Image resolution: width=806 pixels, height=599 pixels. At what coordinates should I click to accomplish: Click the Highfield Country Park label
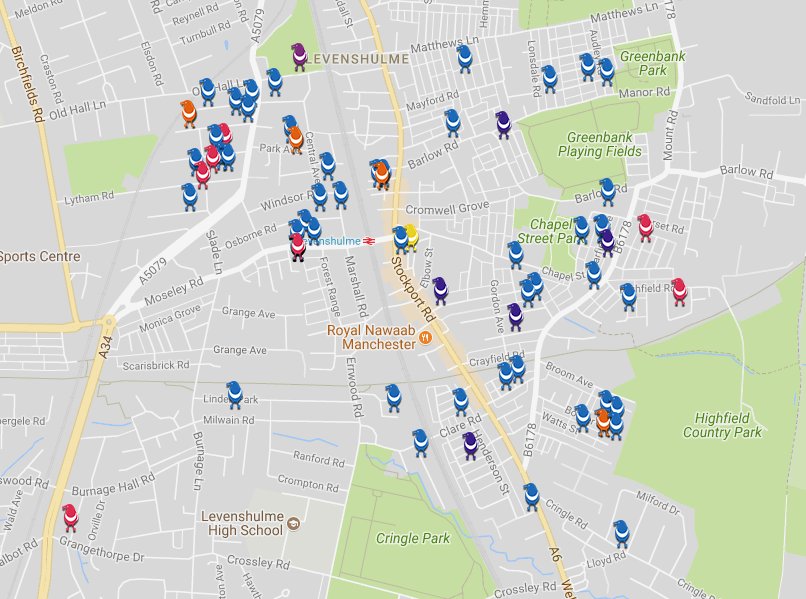point(722,425)
